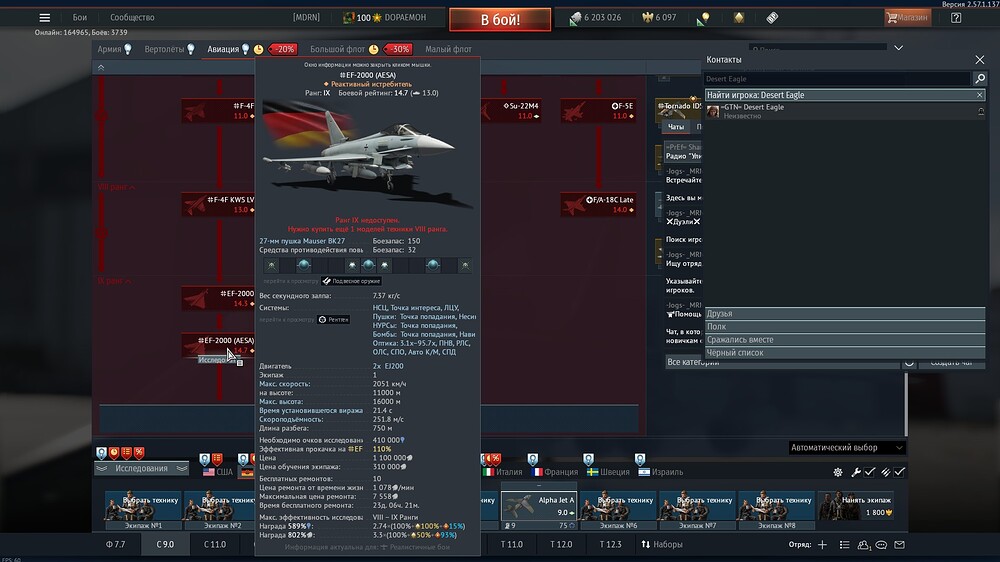Screen dimensions: 1000x562
Task: Open the Магазин shop button
Action: coord(907,18)
